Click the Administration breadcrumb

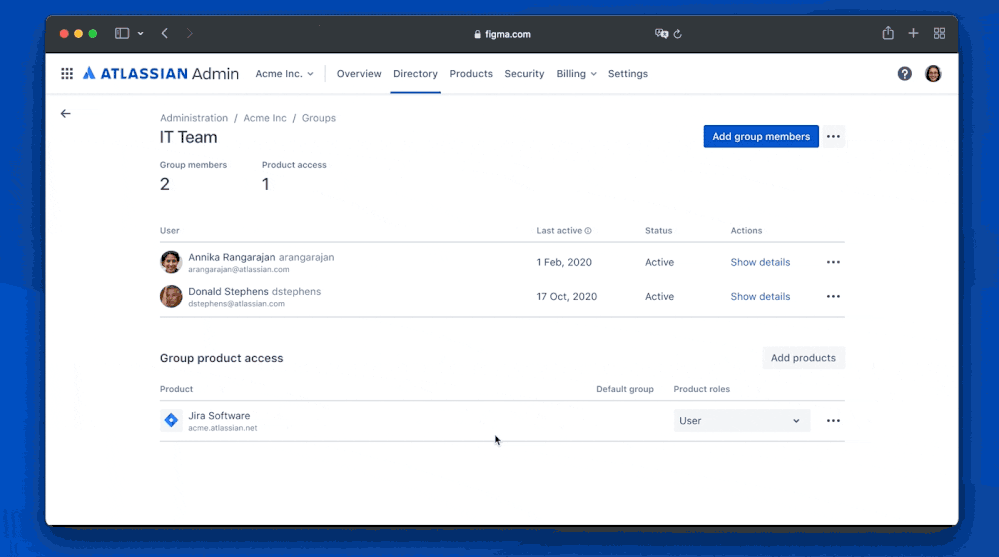coord(194,118)
